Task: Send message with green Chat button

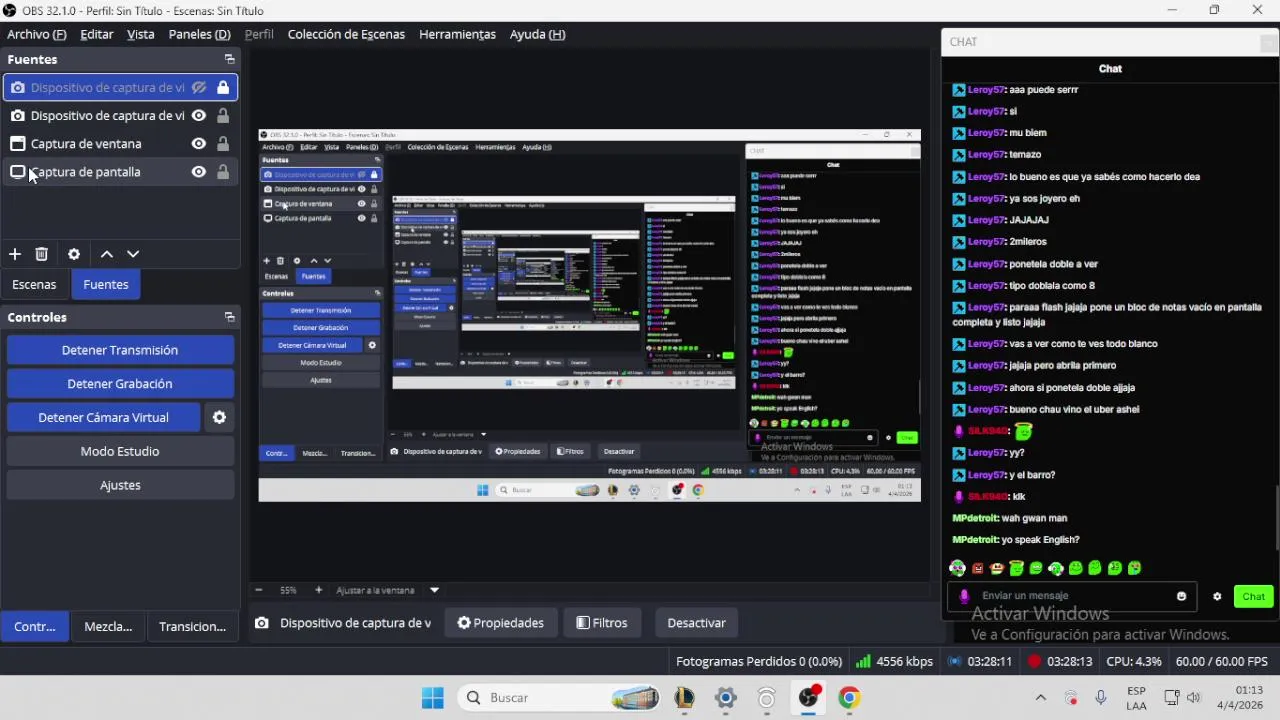Action: coord(1254,596)
